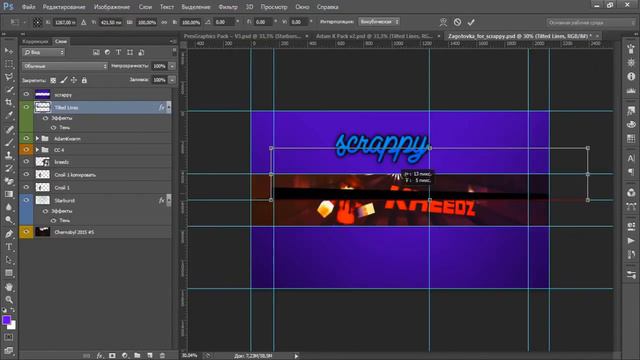
Task: Click the background white color swatch
Action: click(x=12, y=326)
